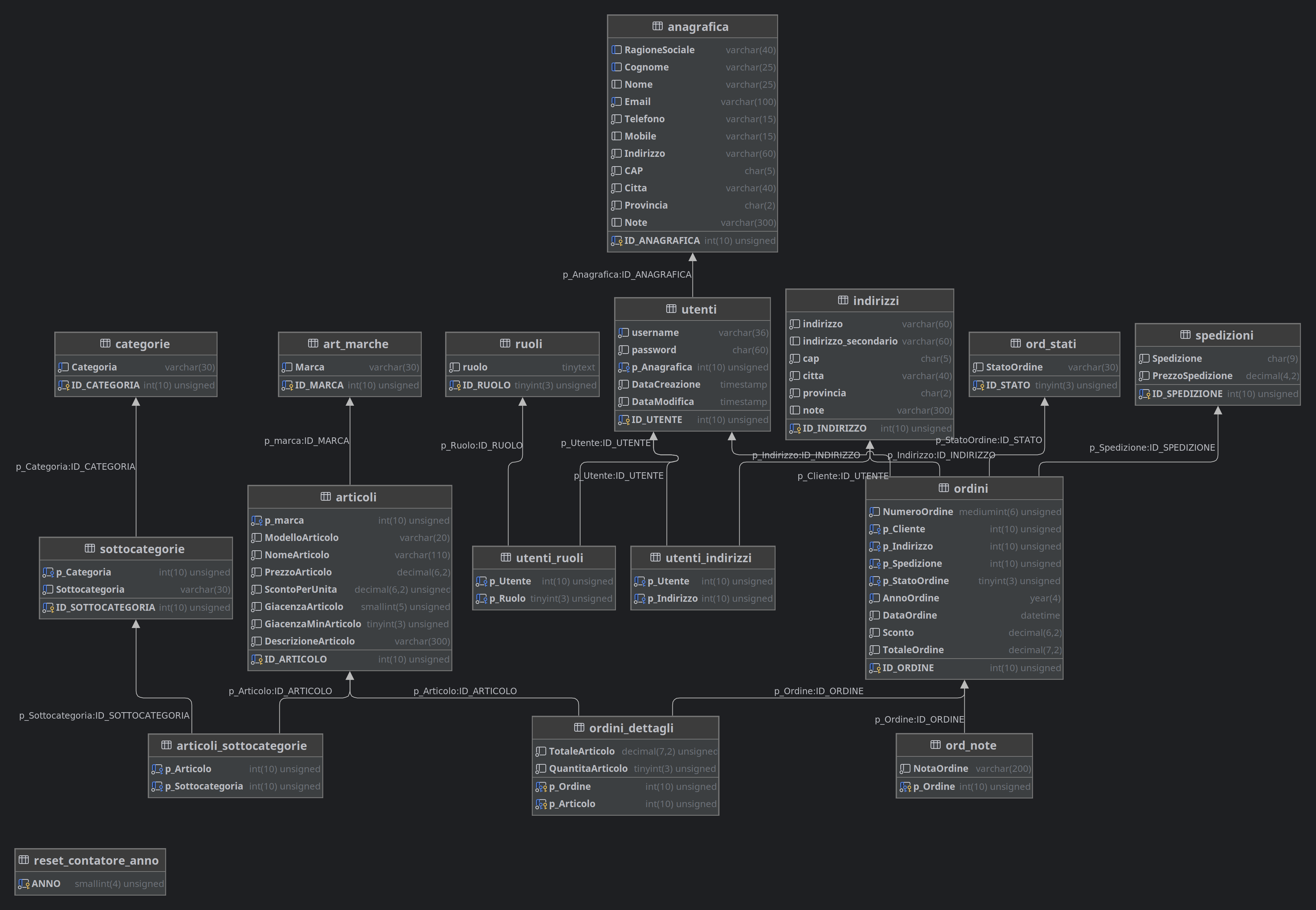Click the table icon of spedizioni header
Viewport: 1316px width, 910px height.
coord(1185,335)
